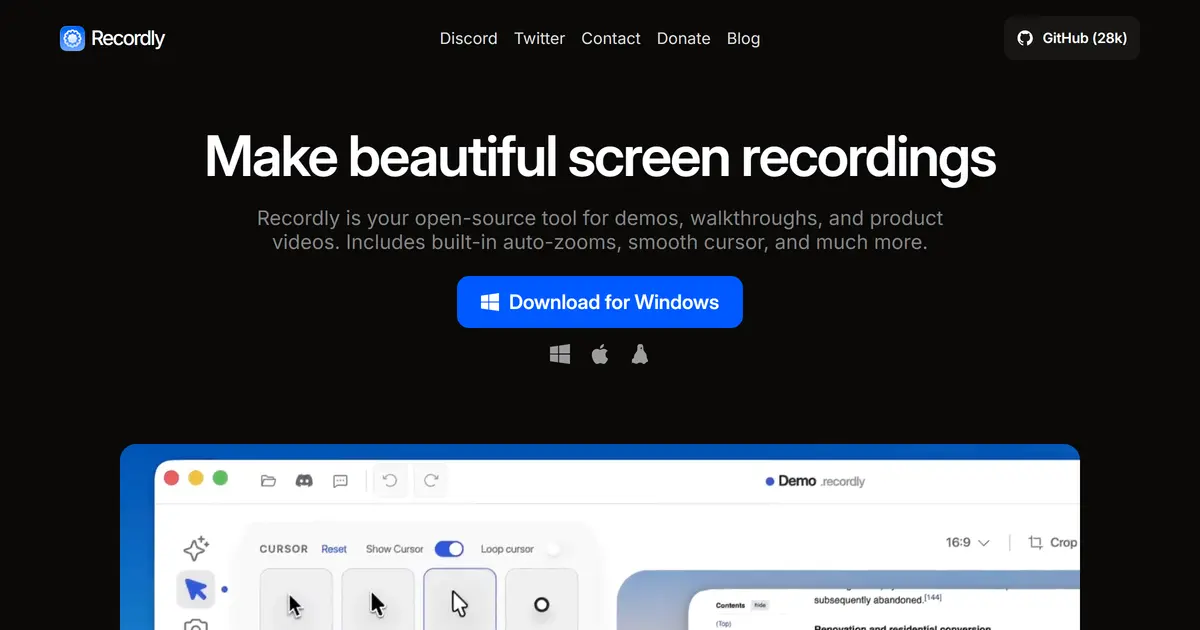Click the Discord icon in demo toolbar
Screen dimensions: 1200x630
[x=304, y=481]
